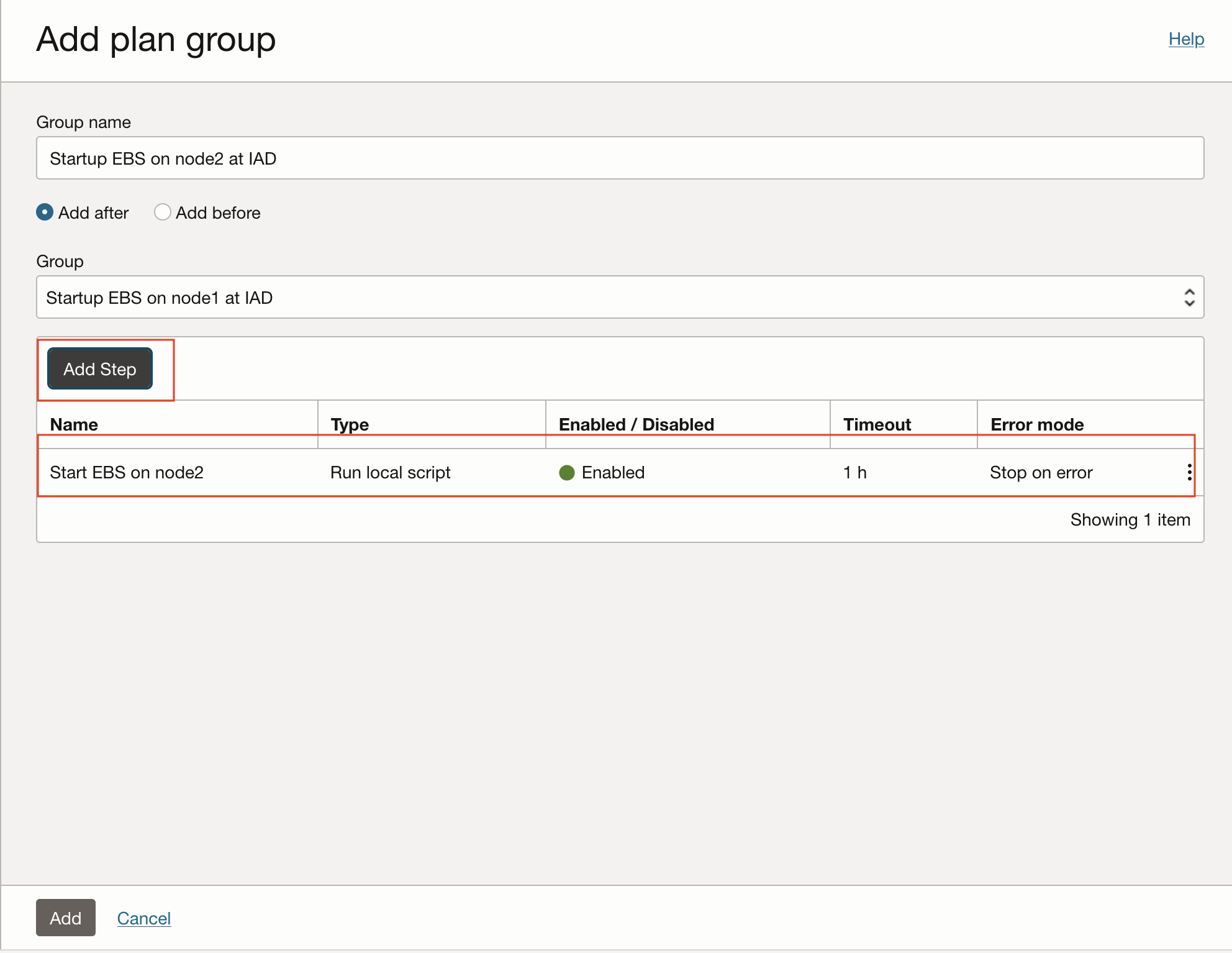Click the Stop on error cell
The width and height of the screenshot is (1232, 953).
click(1041, 473)
